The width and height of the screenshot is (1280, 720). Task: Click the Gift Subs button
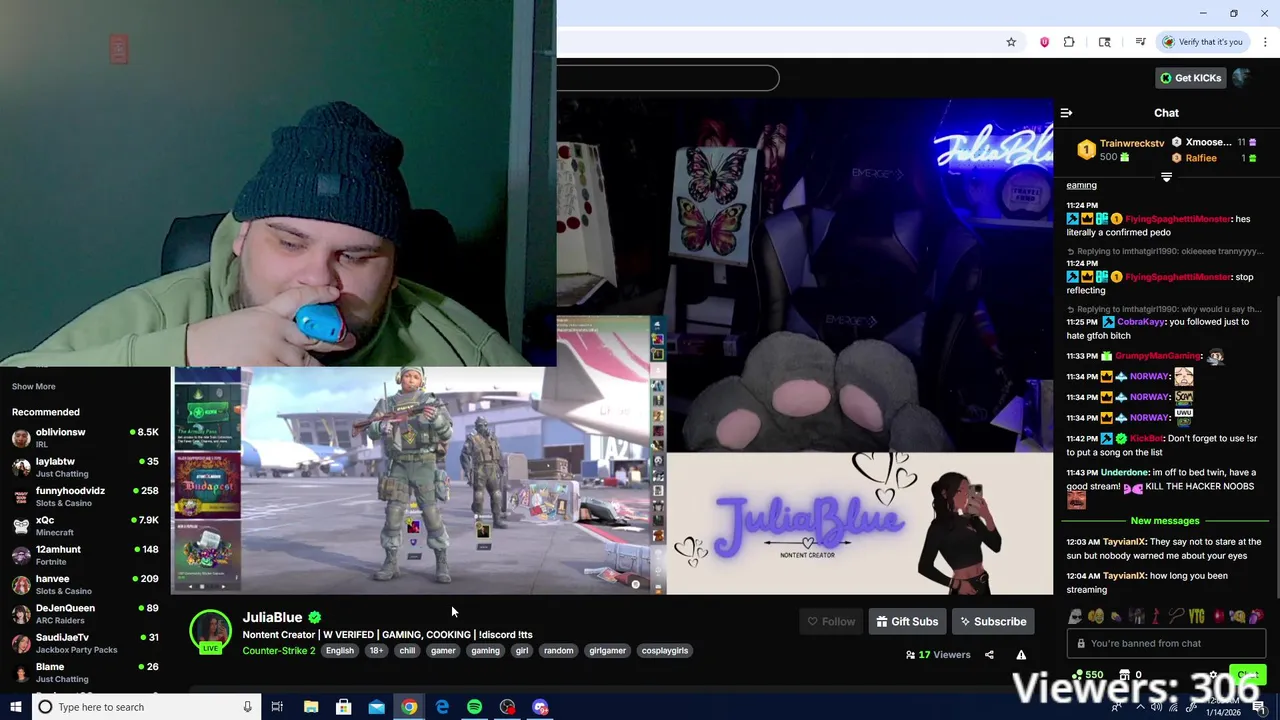click(907, 622)
